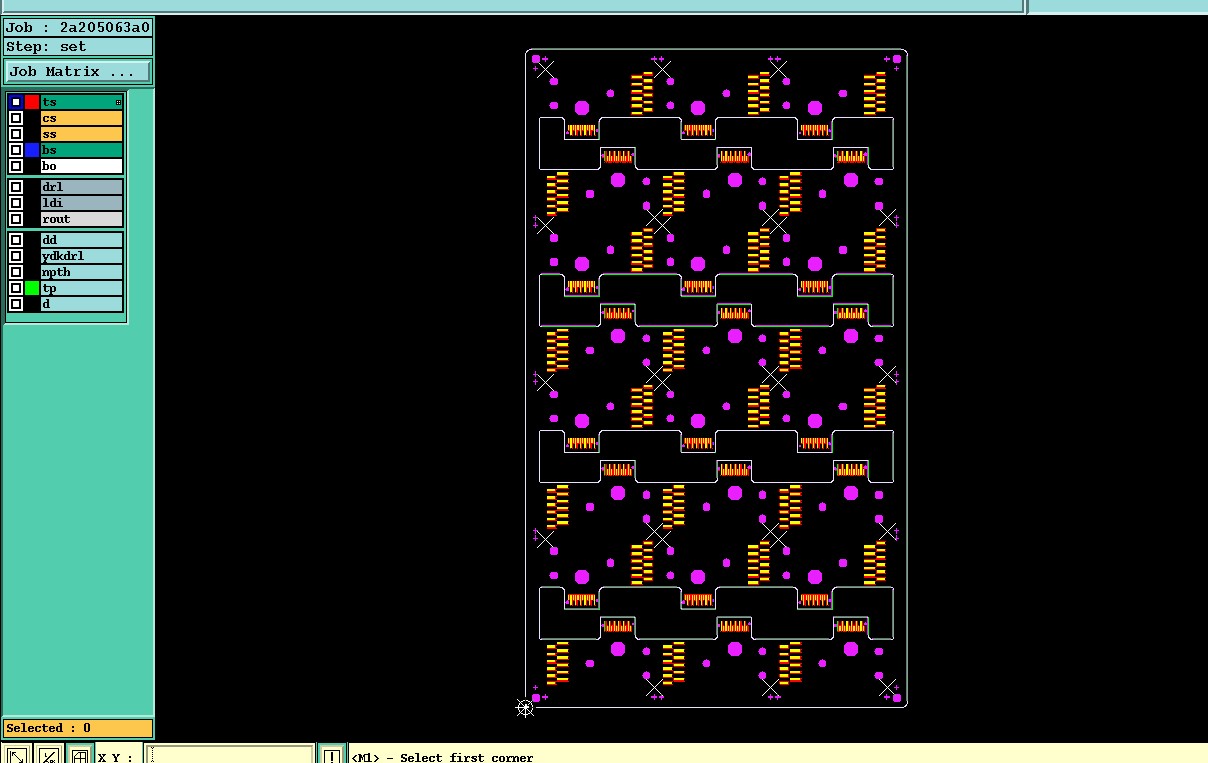Toggle the ydkdrl layer checkbox
Image resolution: width=1208 pixels, height=763 pixels.
16,256
